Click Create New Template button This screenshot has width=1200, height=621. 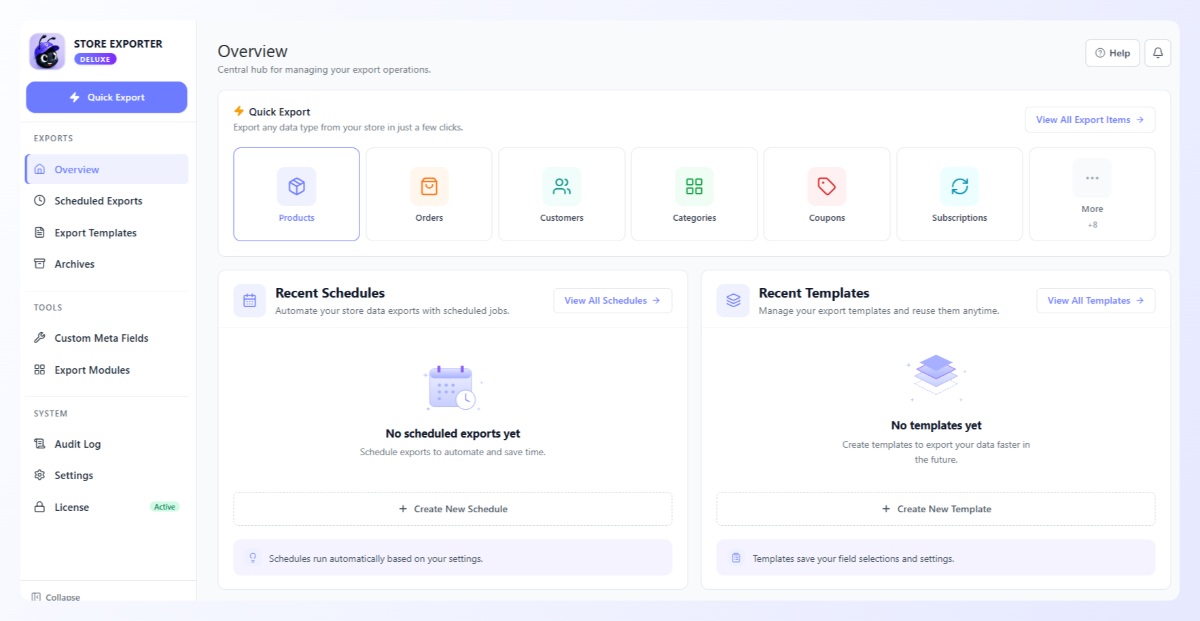936,509
